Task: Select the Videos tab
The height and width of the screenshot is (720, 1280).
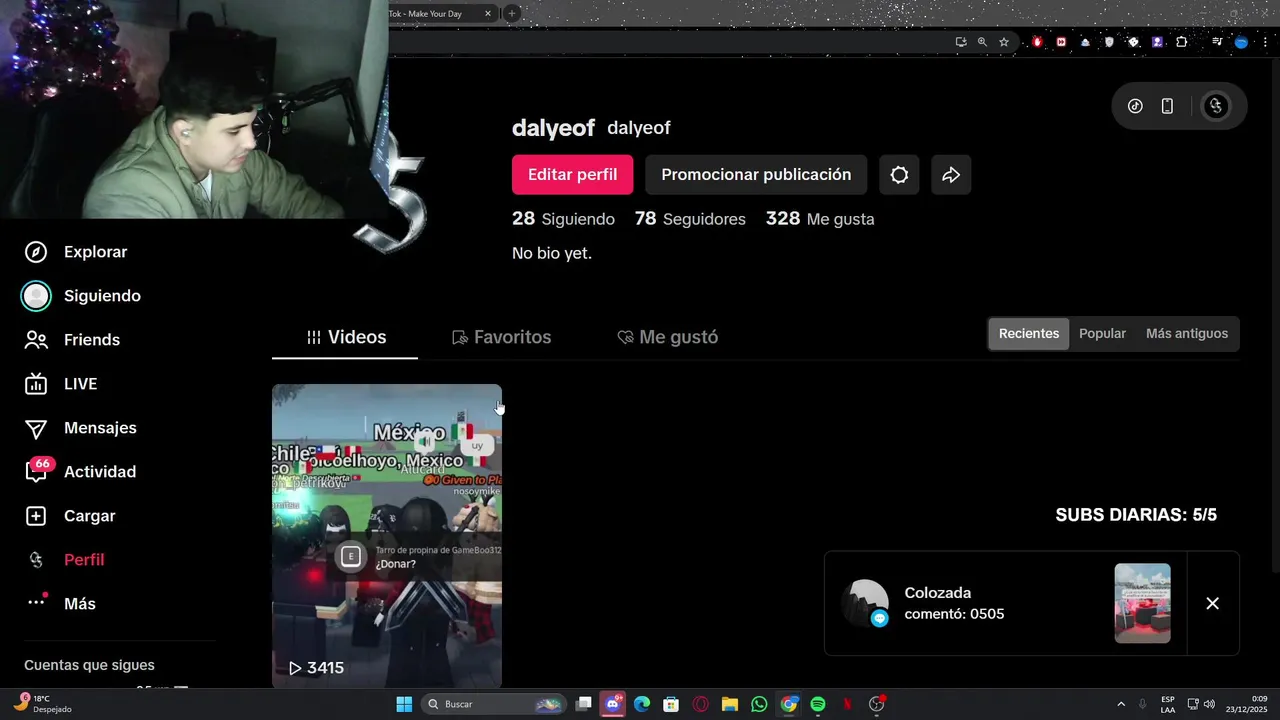Action: (345, 337)
